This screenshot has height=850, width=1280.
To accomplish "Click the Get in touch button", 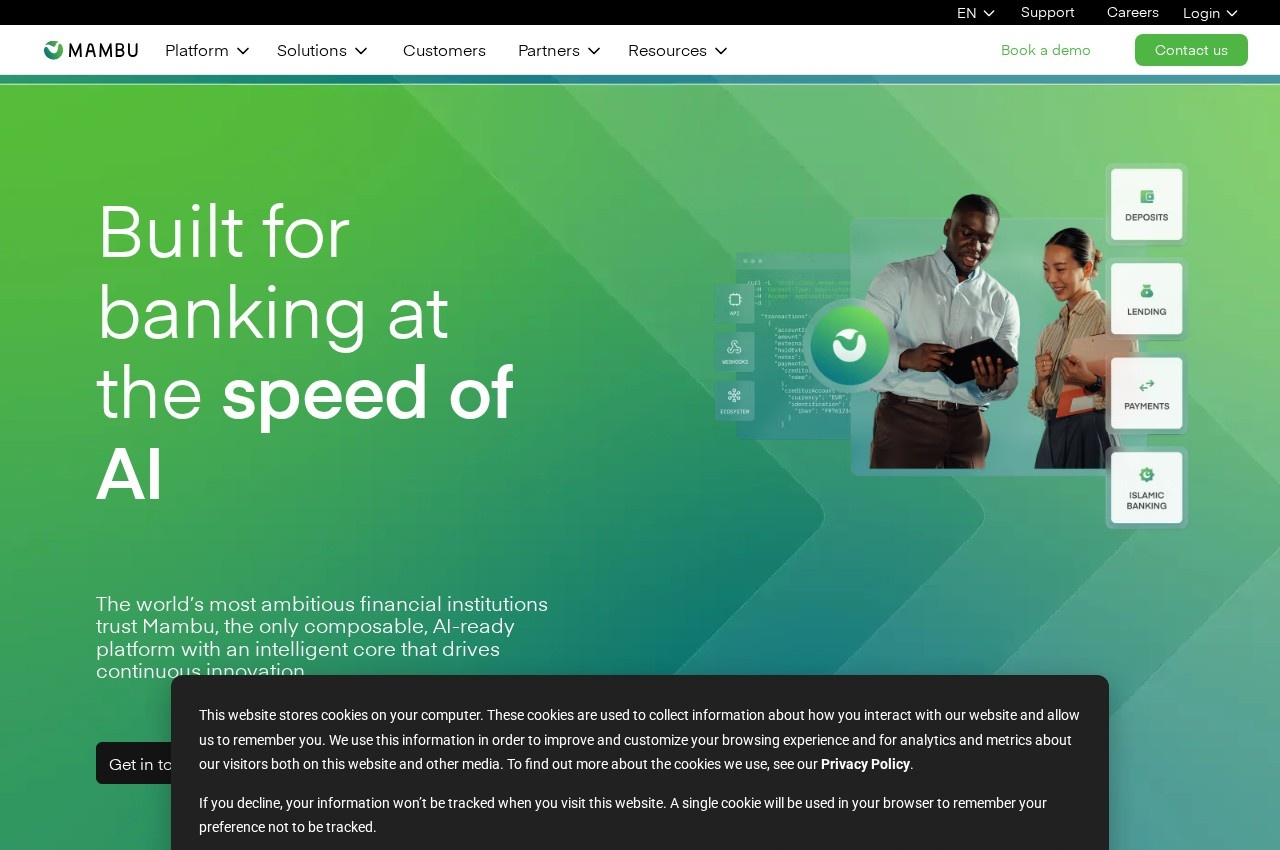I will click(x=134, y=763).
